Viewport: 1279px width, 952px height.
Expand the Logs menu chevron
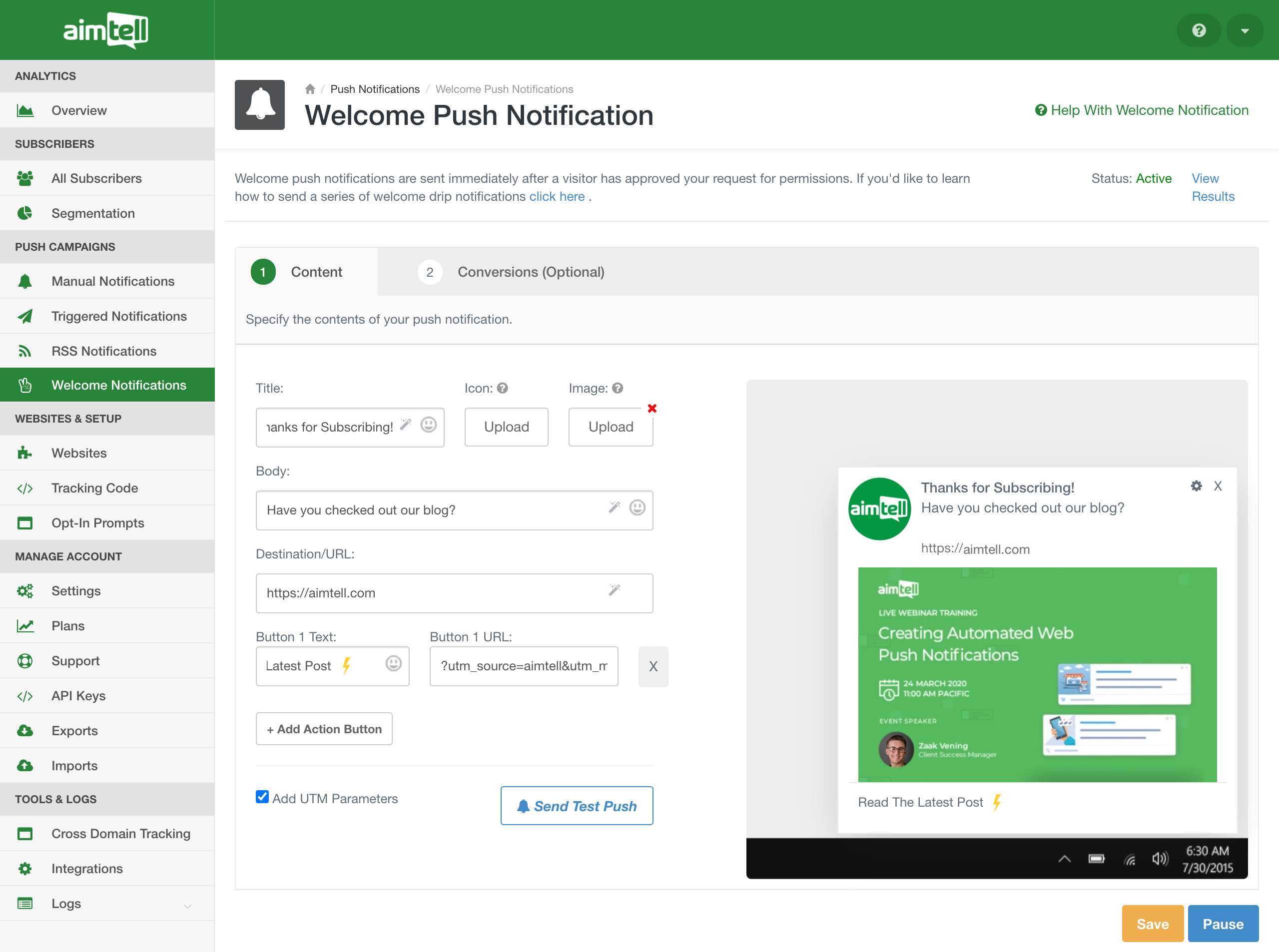tap(187, 906)
